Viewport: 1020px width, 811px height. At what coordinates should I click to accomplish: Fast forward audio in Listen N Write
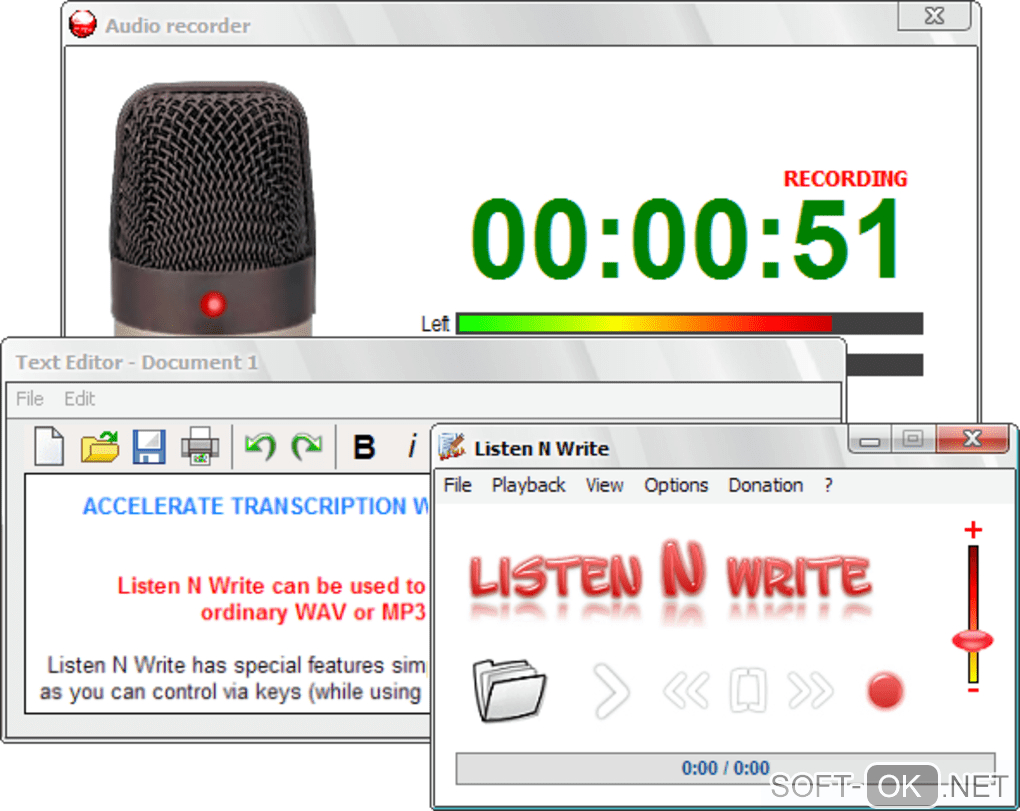click(x=810, y=691)
